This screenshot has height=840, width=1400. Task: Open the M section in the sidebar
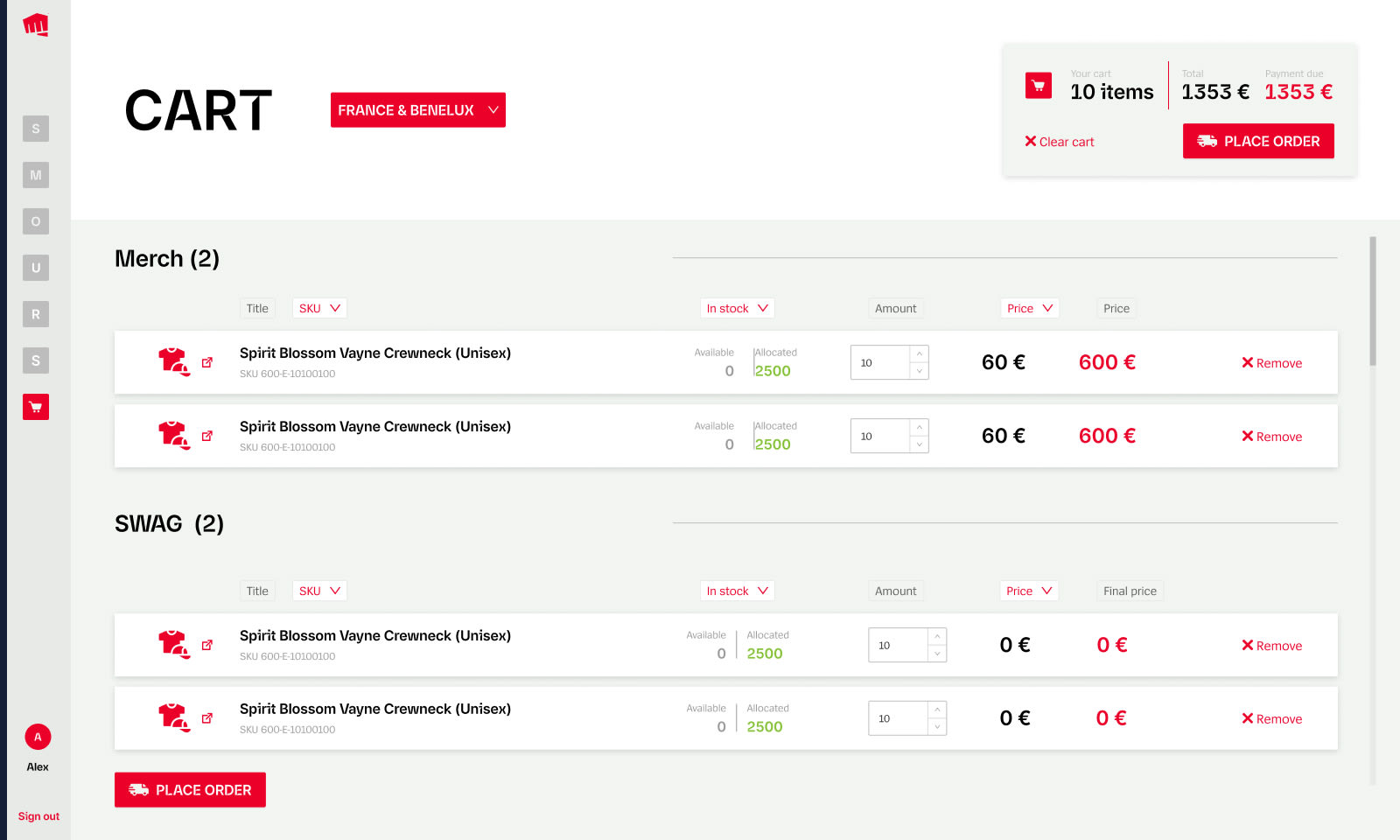pyautogui.click(x=36, y=175)
